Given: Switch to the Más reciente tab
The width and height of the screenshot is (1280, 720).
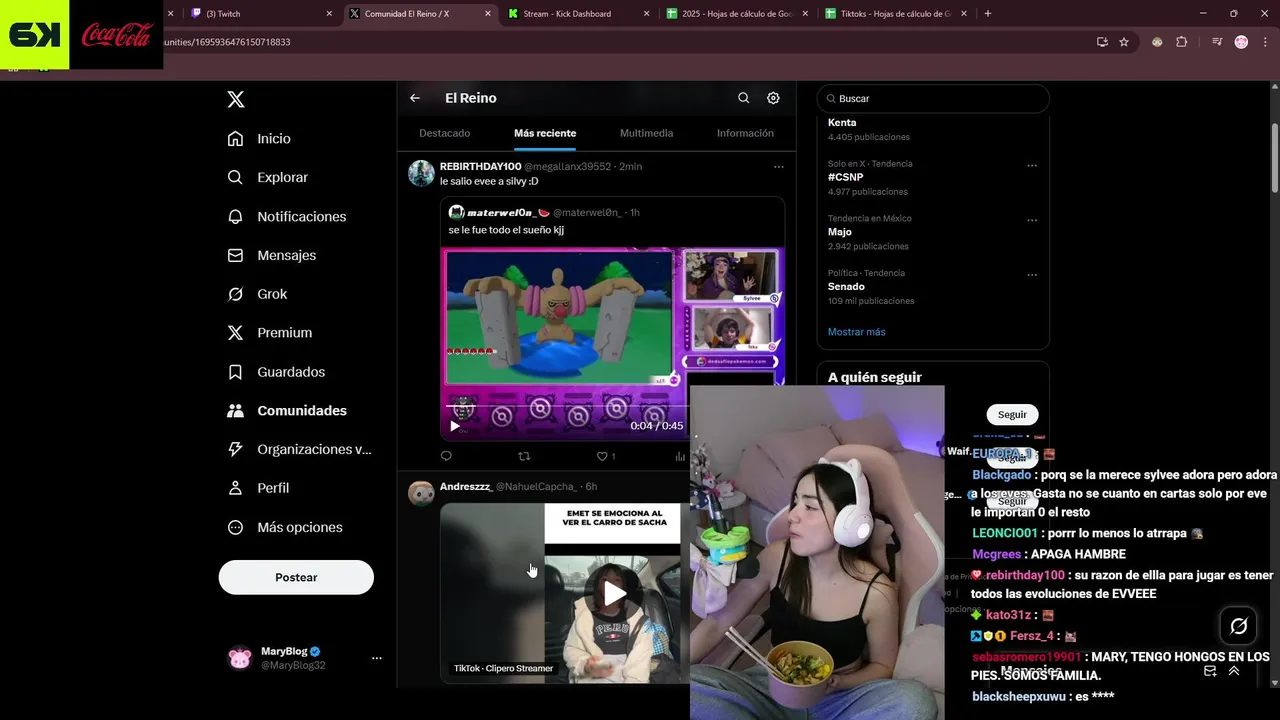Looking at the screenshot, I should 545,133.
